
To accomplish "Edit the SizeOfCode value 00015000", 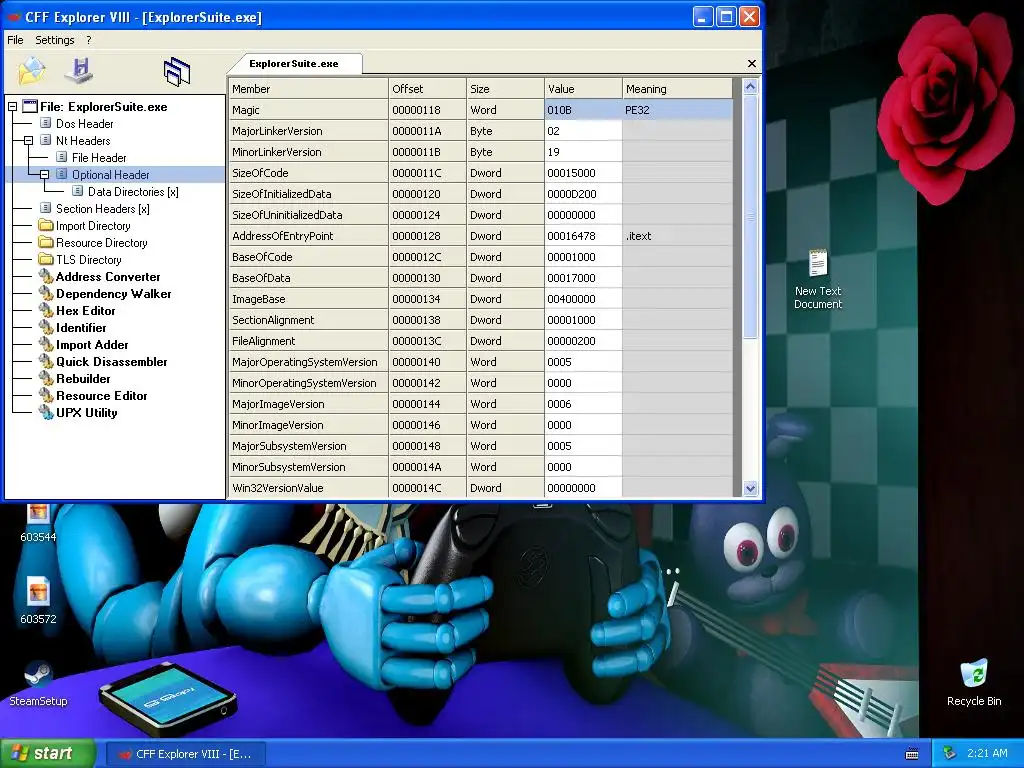I will [583, 172].
